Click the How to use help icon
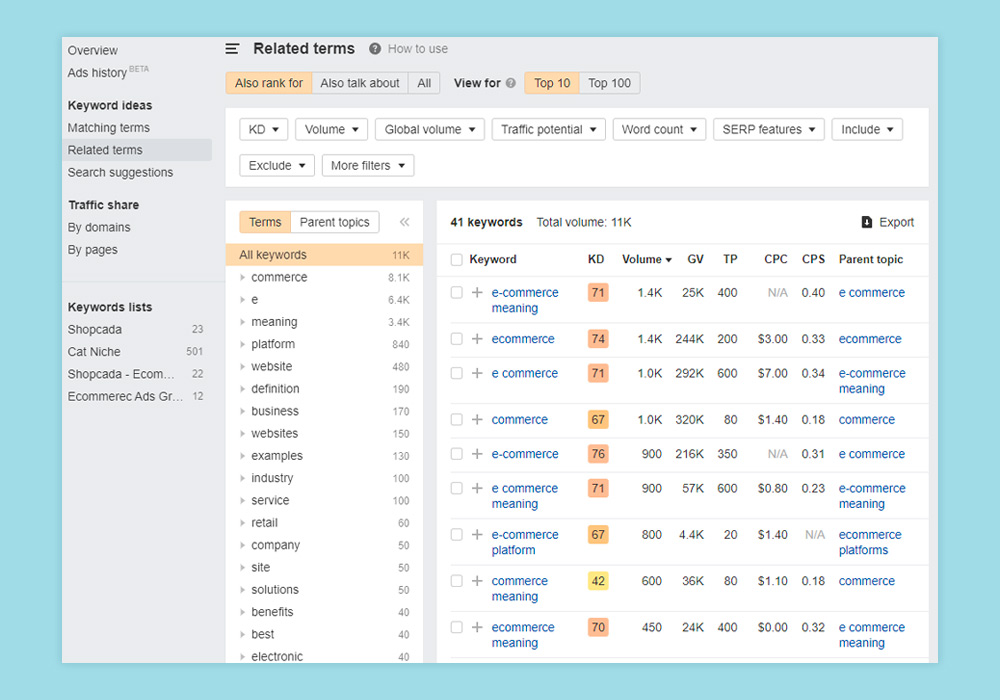 pyautogui.click(x=375, y=49)
